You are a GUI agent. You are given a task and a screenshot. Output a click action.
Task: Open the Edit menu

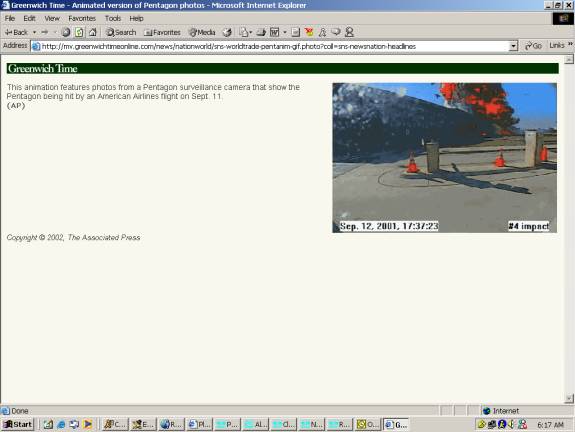coord(29,18)
